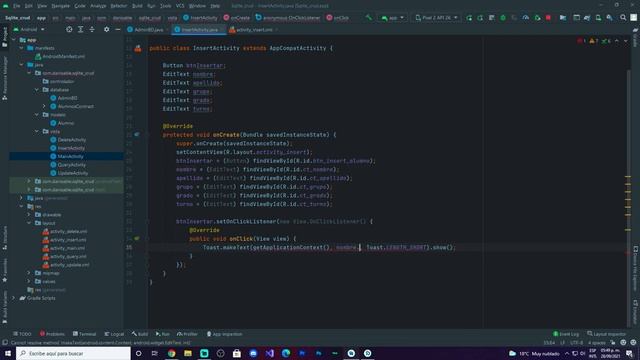Viewport: 640px width, 360px height.
Task: Open File Explorer from the taskbar
Action: pyautogui.click(x=188, y=353)
